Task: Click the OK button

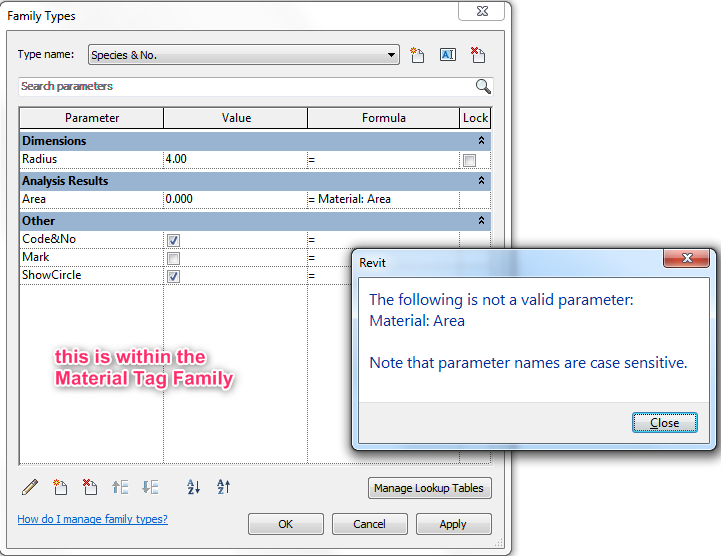Action: coord(286,524)
